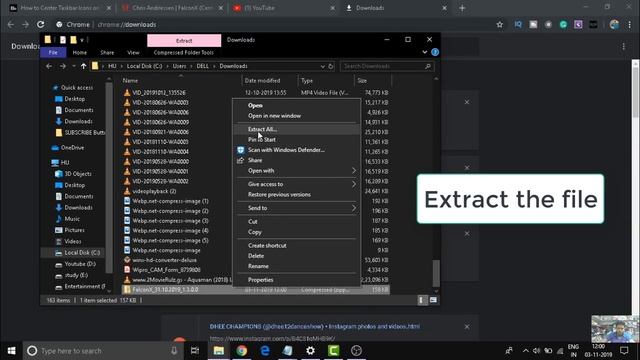This screenshot has width=640, height=360.
Task: Click the pink Extract tab header
Action: 184,41
